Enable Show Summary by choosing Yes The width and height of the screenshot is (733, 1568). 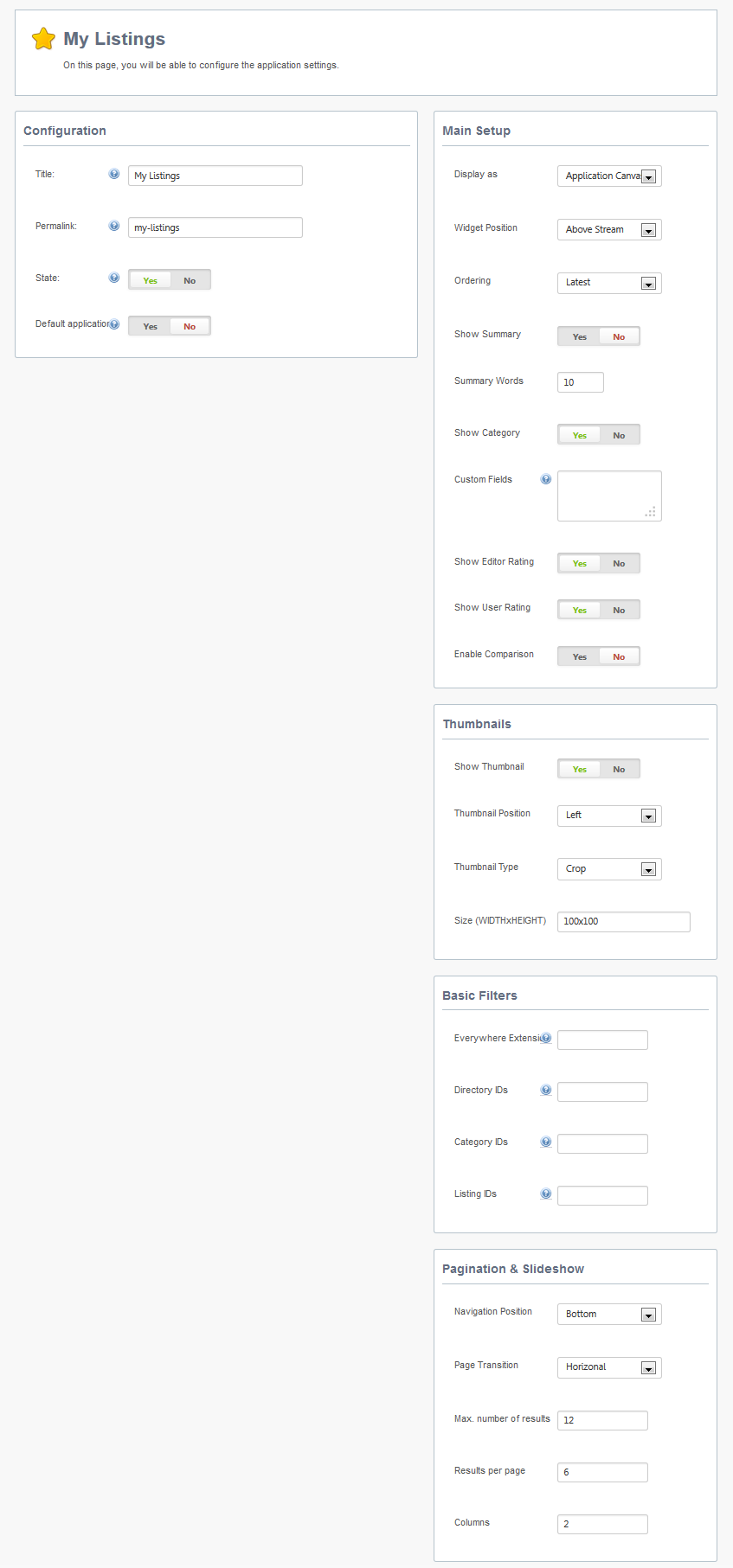pos(580,336)
